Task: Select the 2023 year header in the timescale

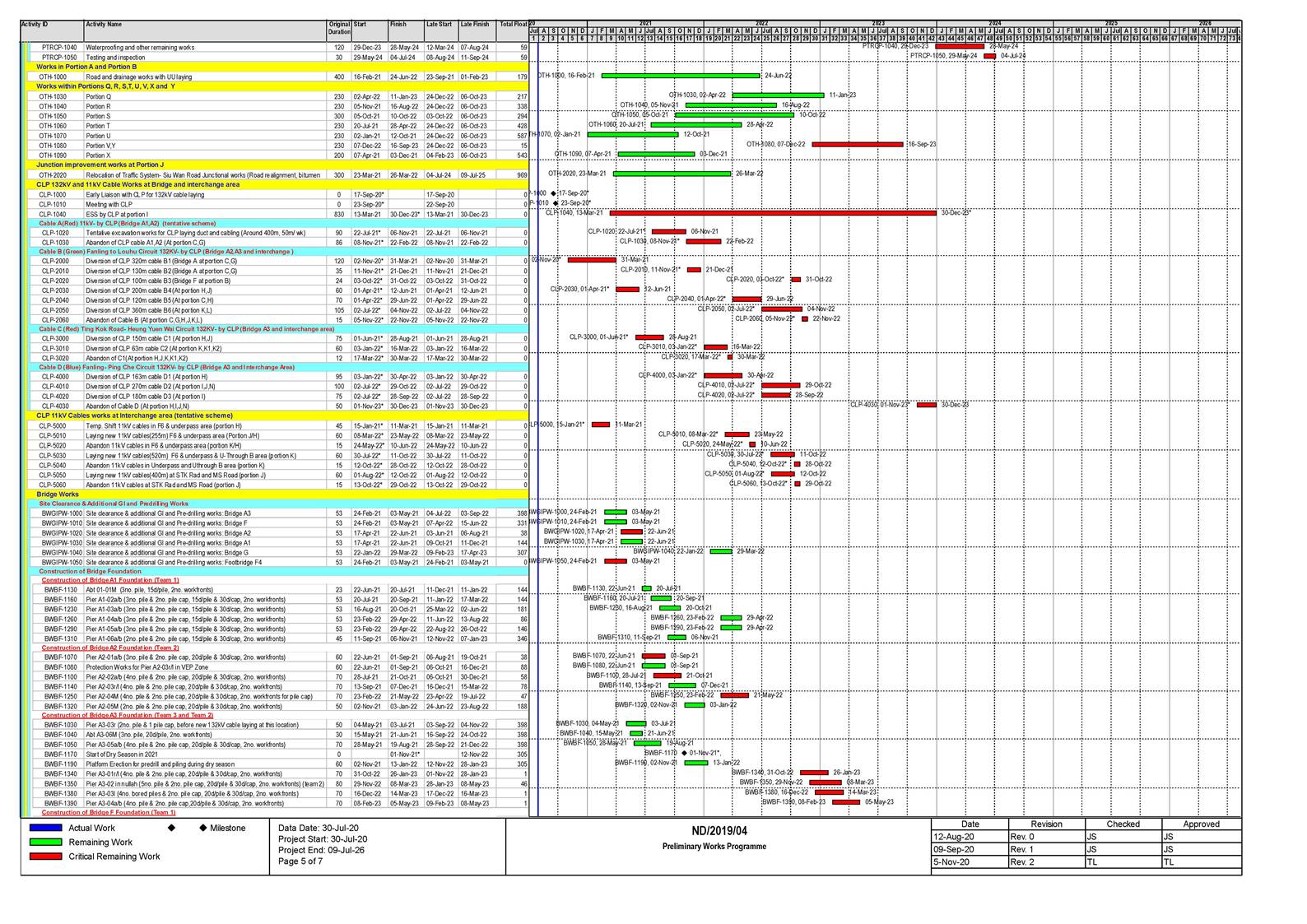Action: pyautogui.click(x=879, y=24)
